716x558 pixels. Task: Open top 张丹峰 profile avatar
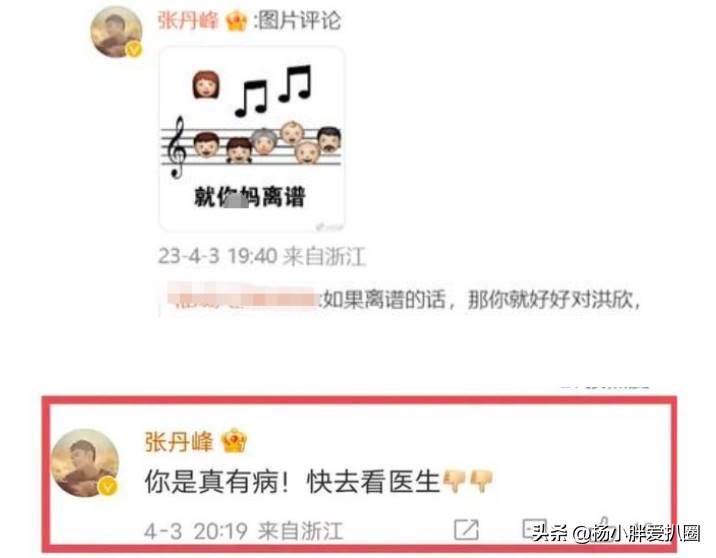116,32
